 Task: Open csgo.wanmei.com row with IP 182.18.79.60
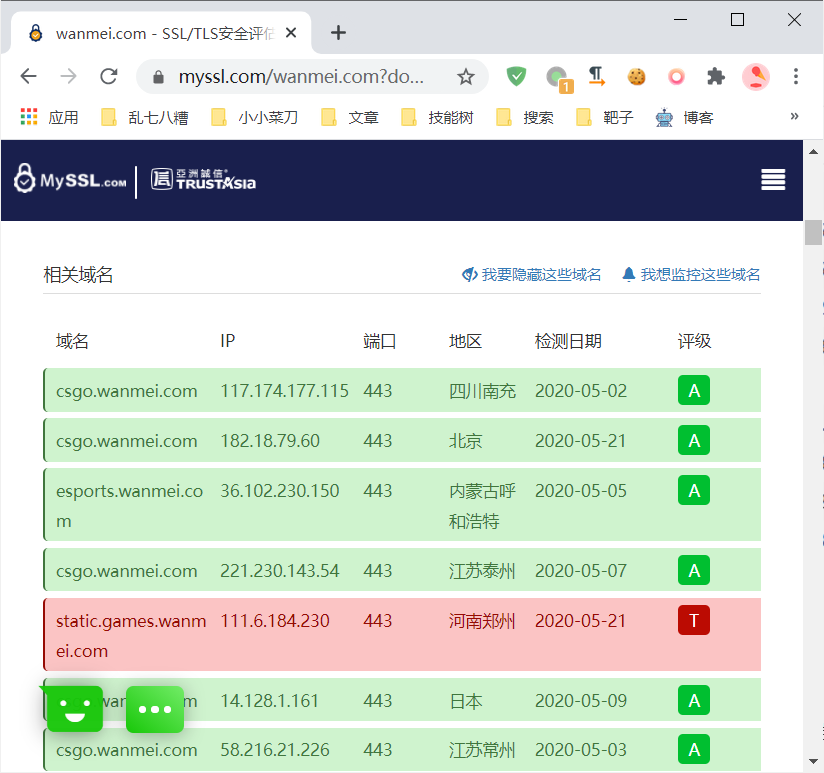click(x=402, y=440)
